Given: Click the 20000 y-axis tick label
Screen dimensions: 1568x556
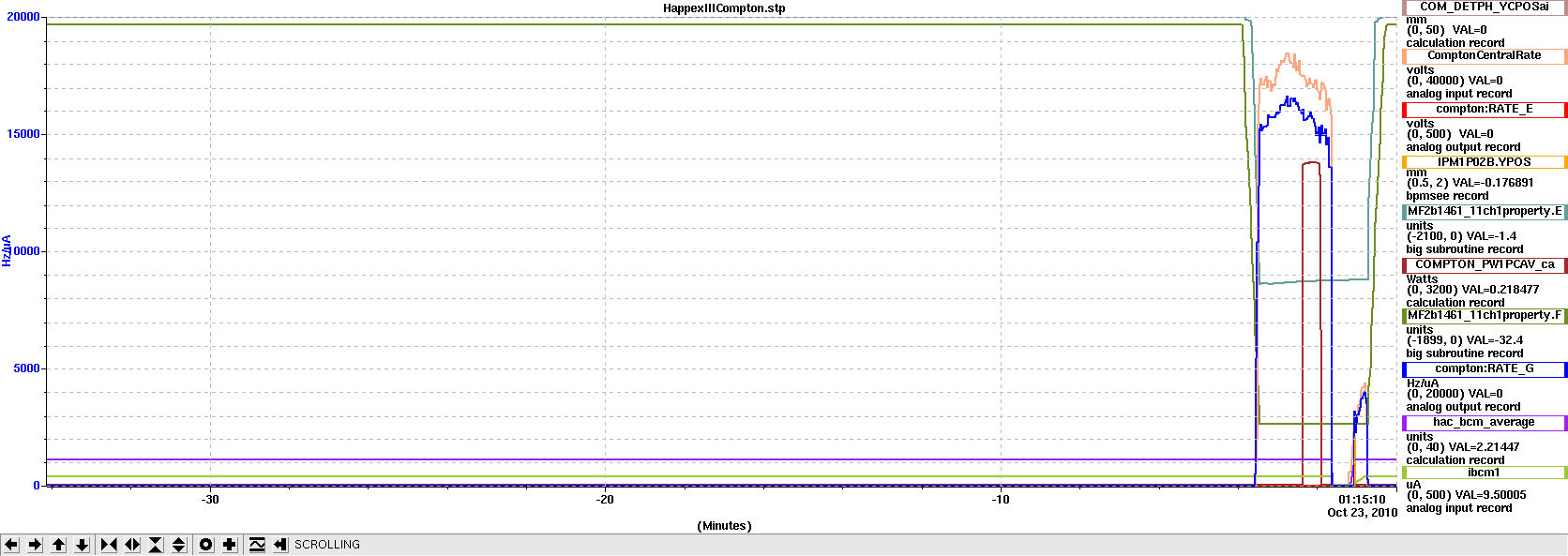Looking at the screenshot, I should pyautogui.click(x=23, y=17).
